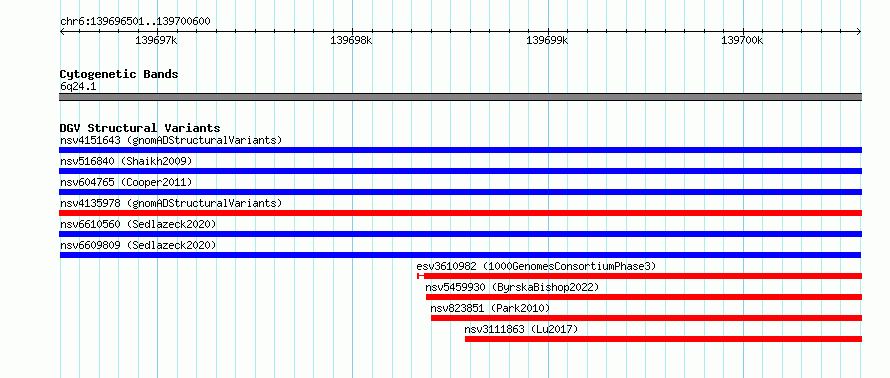This screenshot has height=378, width=890.
Task: Click the gray 6q24.1 cytogenetic band bar
Action: [460, 97]
